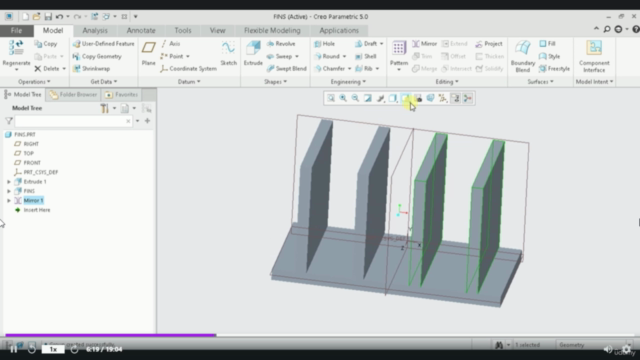Apply the Shell feature
Image resolution: width=640 pixels, height=360 pixels.
tap(366, 56)
